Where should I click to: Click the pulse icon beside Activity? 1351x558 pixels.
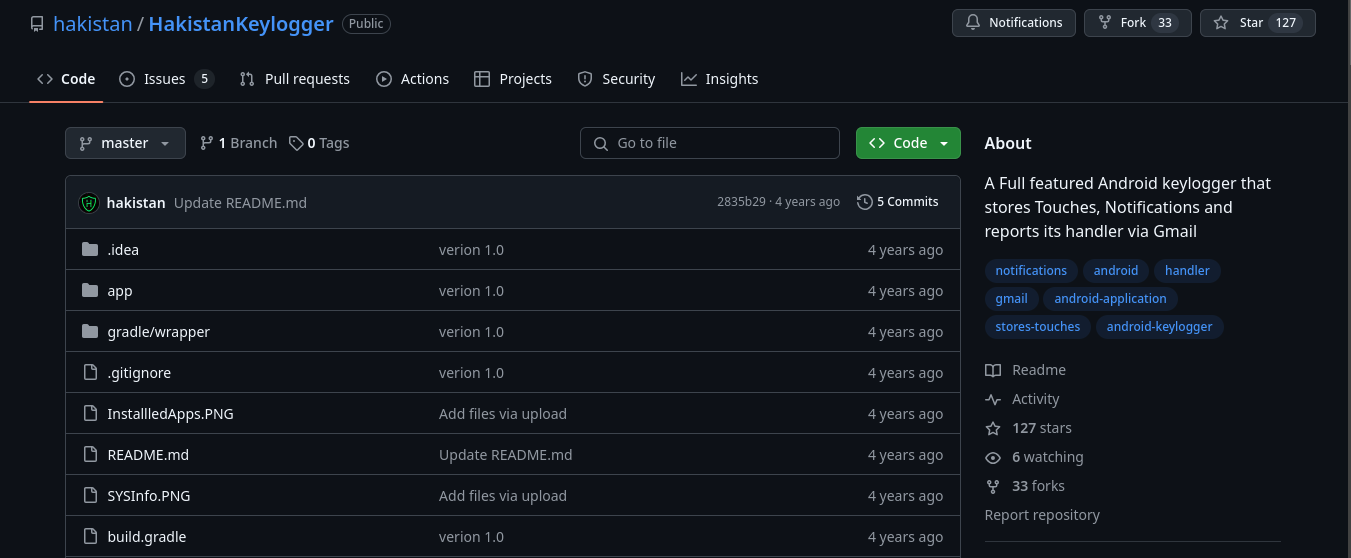point(993,399)
